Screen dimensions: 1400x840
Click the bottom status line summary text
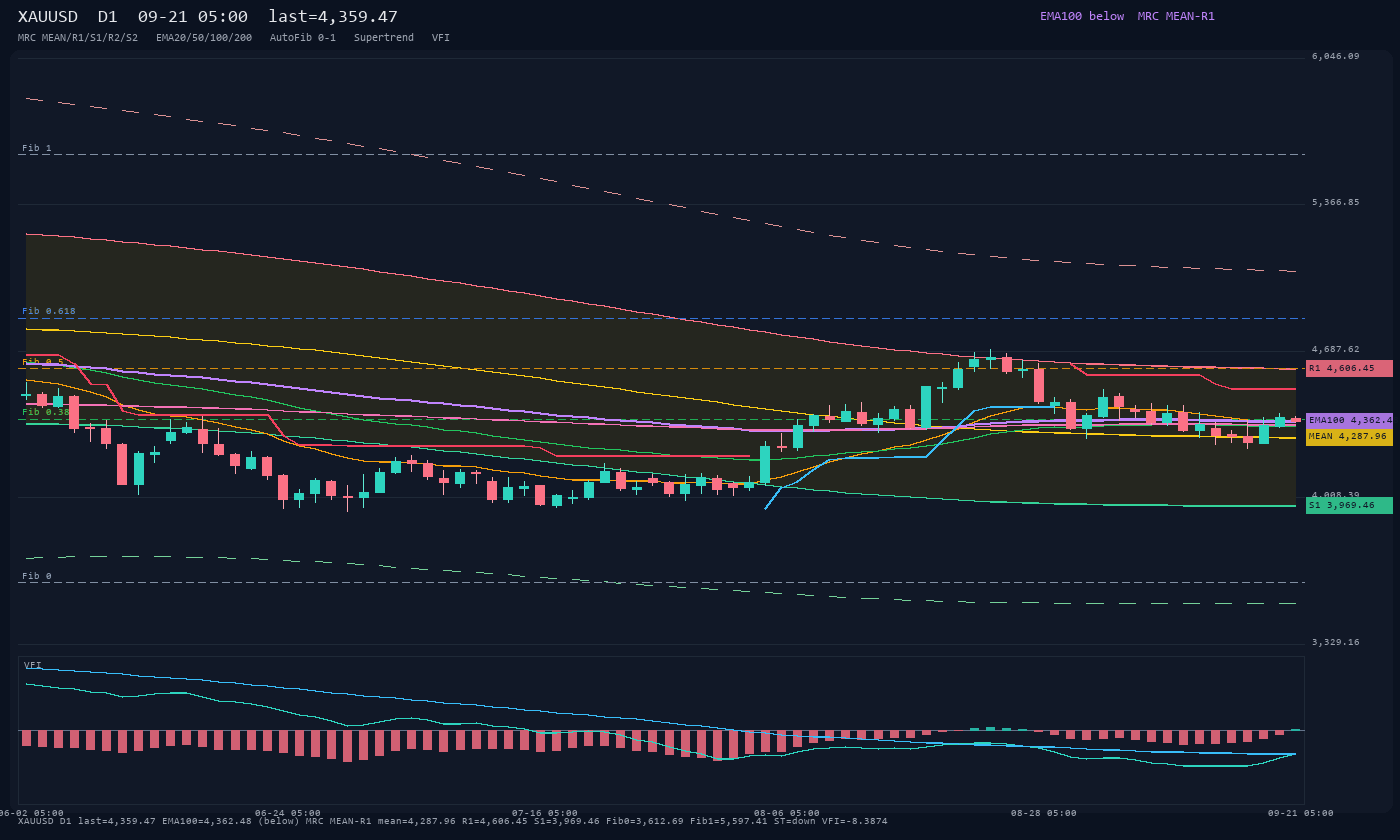(x=453, y=821)
